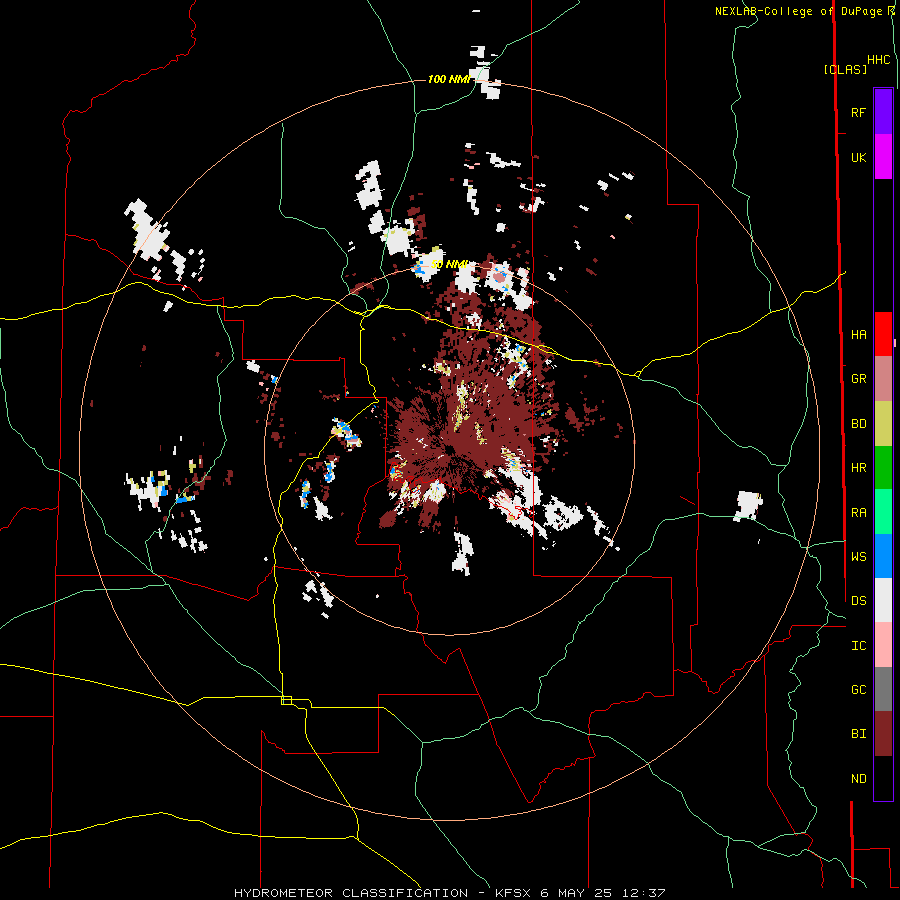Select the white DS color swatch
The height and width of the screenshot is (900, 900).
tap(883, 600)
